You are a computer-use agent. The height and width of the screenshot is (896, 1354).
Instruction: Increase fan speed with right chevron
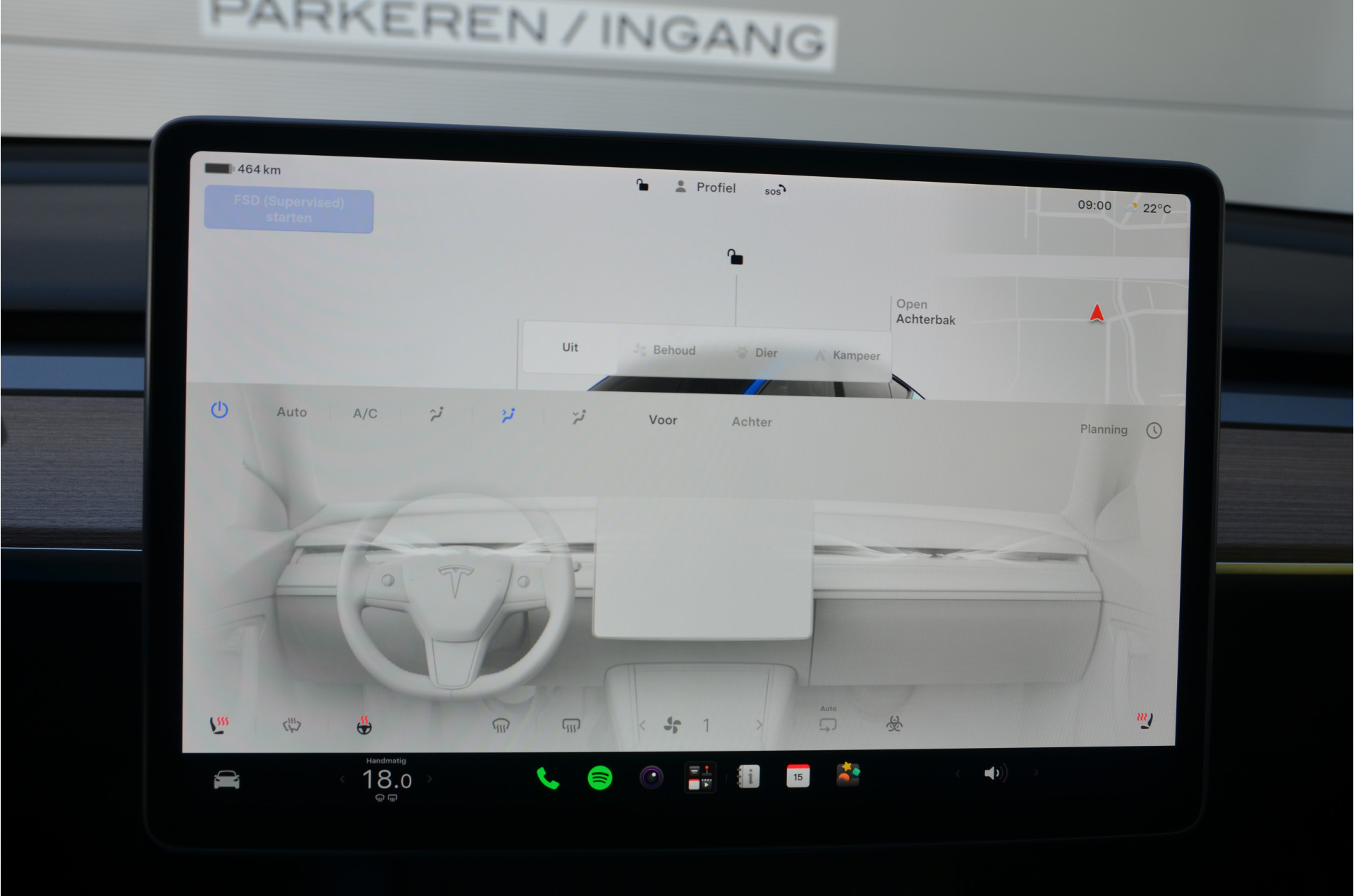coord(759,724)
